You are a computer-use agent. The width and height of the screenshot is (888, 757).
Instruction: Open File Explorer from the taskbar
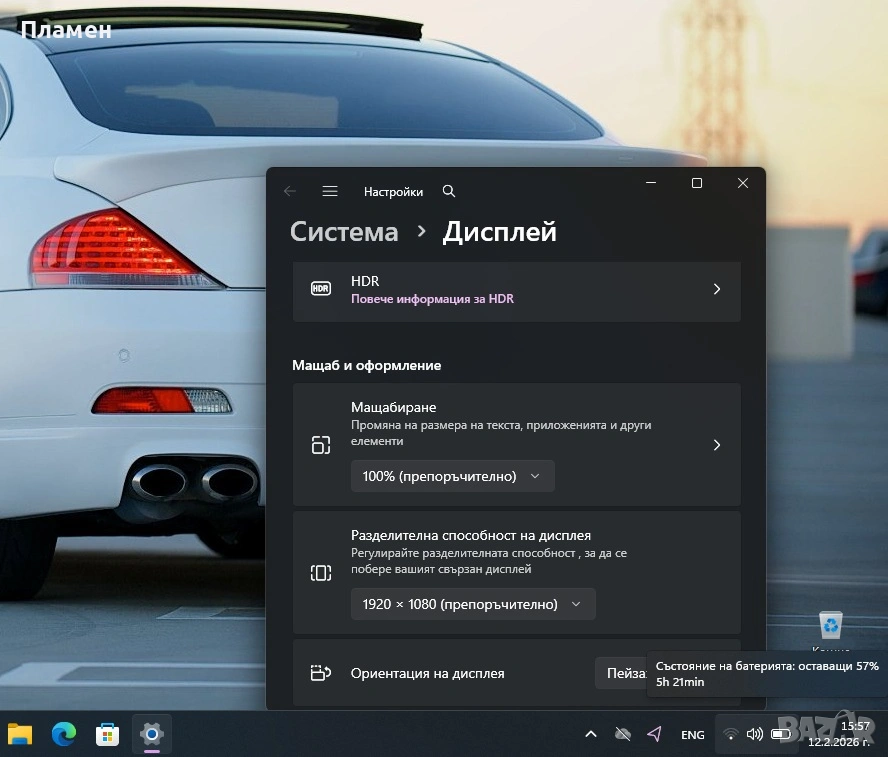(x=20, y=734)
